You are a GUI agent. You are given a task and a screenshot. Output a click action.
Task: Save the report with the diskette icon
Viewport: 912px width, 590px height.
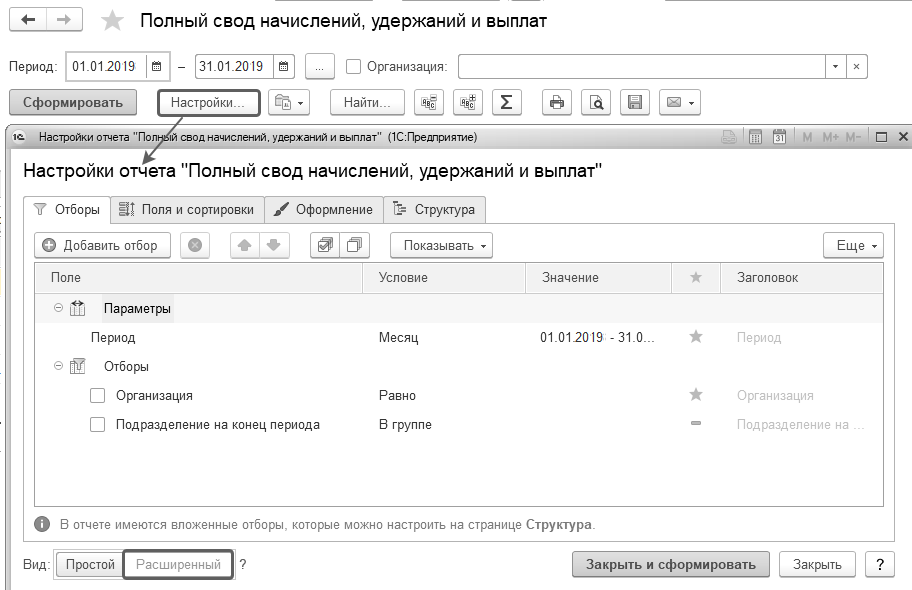pyautogui.click(x=635, y=102)
